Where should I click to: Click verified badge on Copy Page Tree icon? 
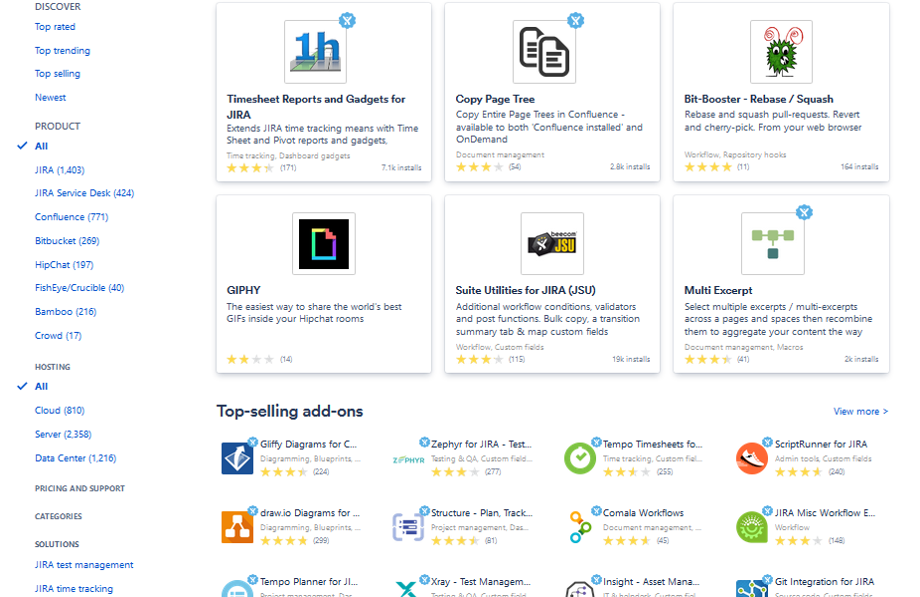(x=576, y=21)
